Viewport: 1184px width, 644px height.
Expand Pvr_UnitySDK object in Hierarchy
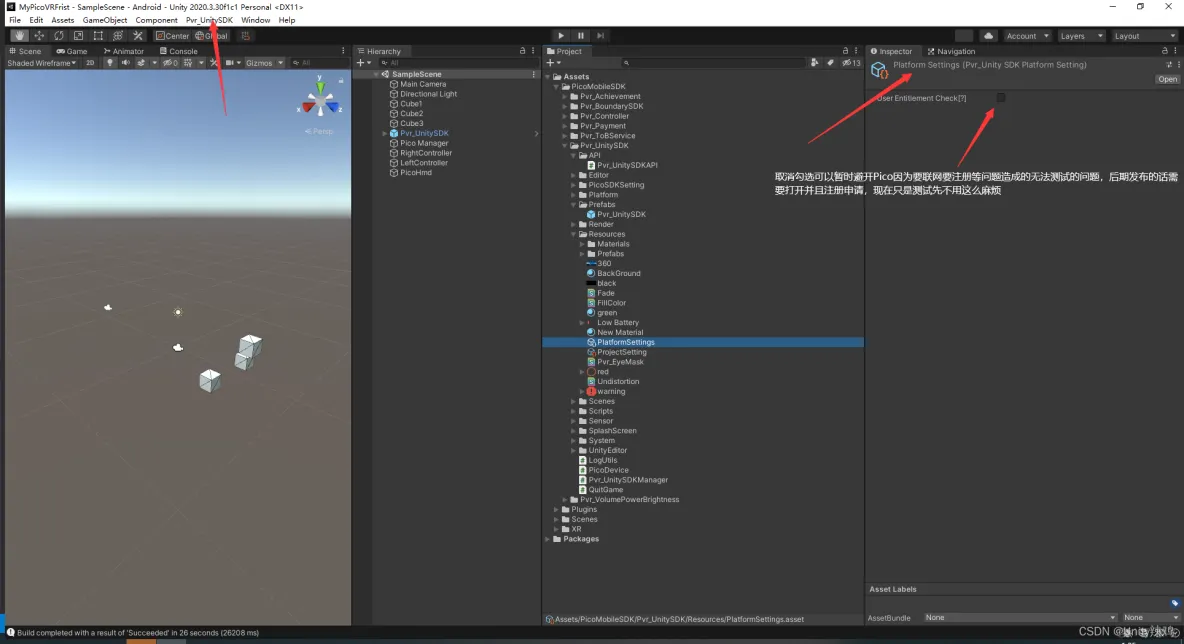(x=384, y=134)
